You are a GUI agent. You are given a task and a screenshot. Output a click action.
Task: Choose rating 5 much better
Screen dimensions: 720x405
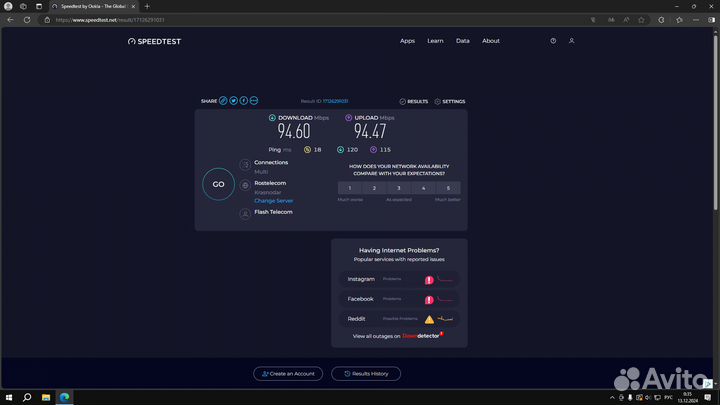[448, 188]
